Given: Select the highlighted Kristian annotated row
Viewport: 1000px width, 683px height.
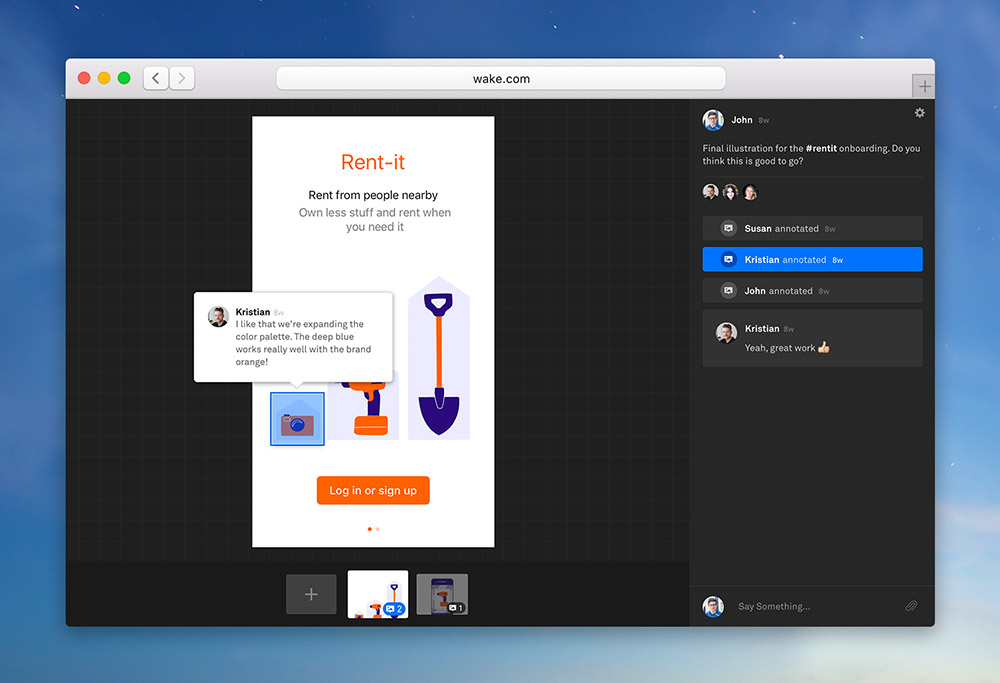Looking at the screenshot, I should tap(812, 260).
